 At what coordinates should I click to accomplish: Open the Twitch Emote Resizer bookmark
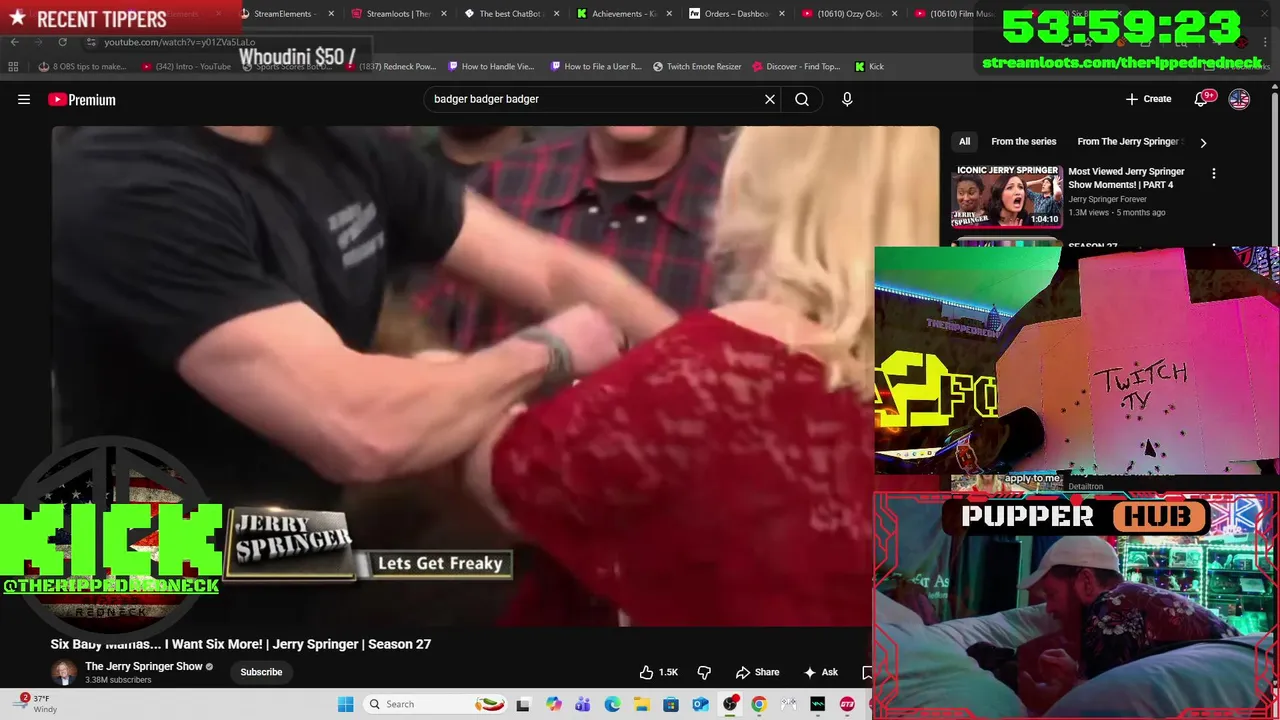coord(697,66)
